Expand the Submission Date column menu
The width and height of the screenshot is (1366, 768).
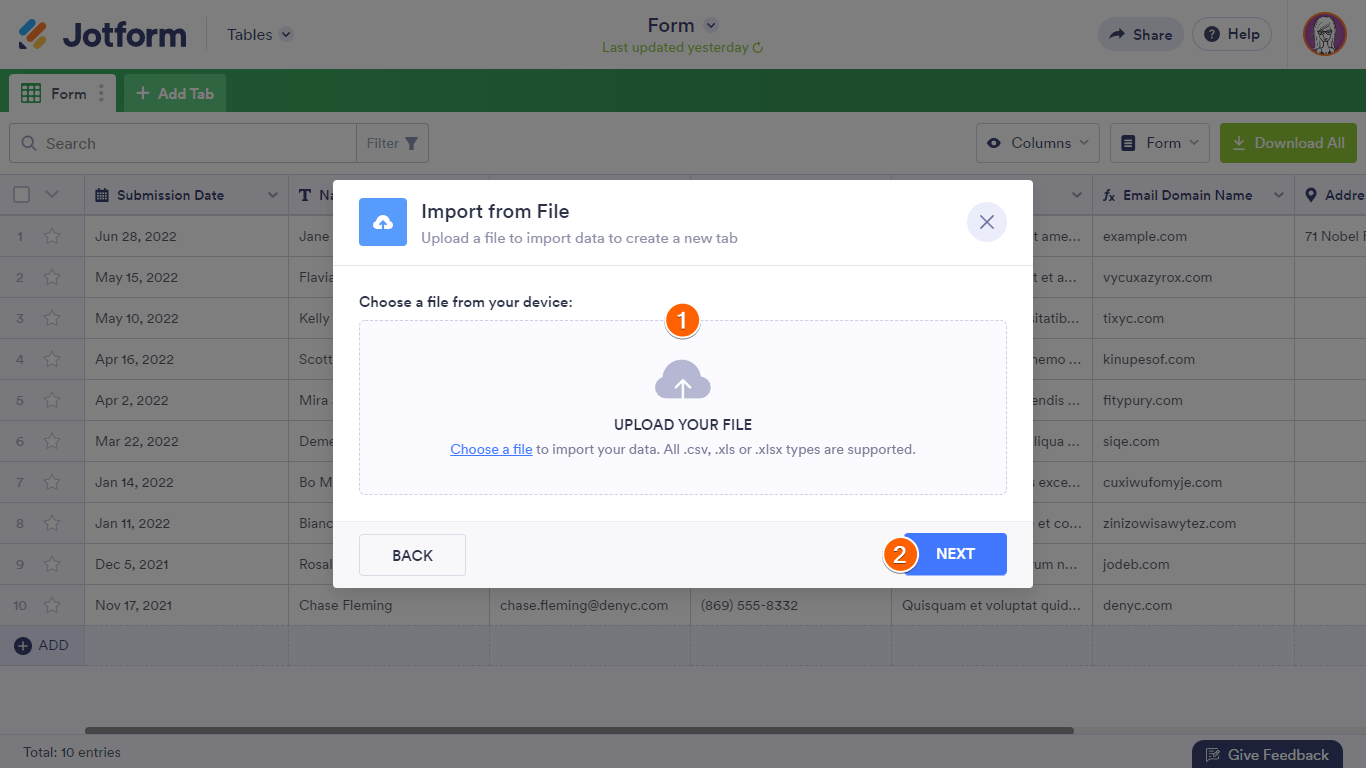click(272, 195)
